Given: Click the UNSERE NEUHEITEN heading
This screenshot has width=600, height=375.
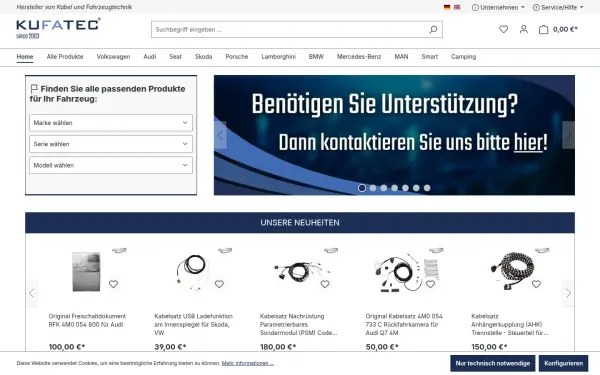Looking at the screenshot, I should [300, 223].
